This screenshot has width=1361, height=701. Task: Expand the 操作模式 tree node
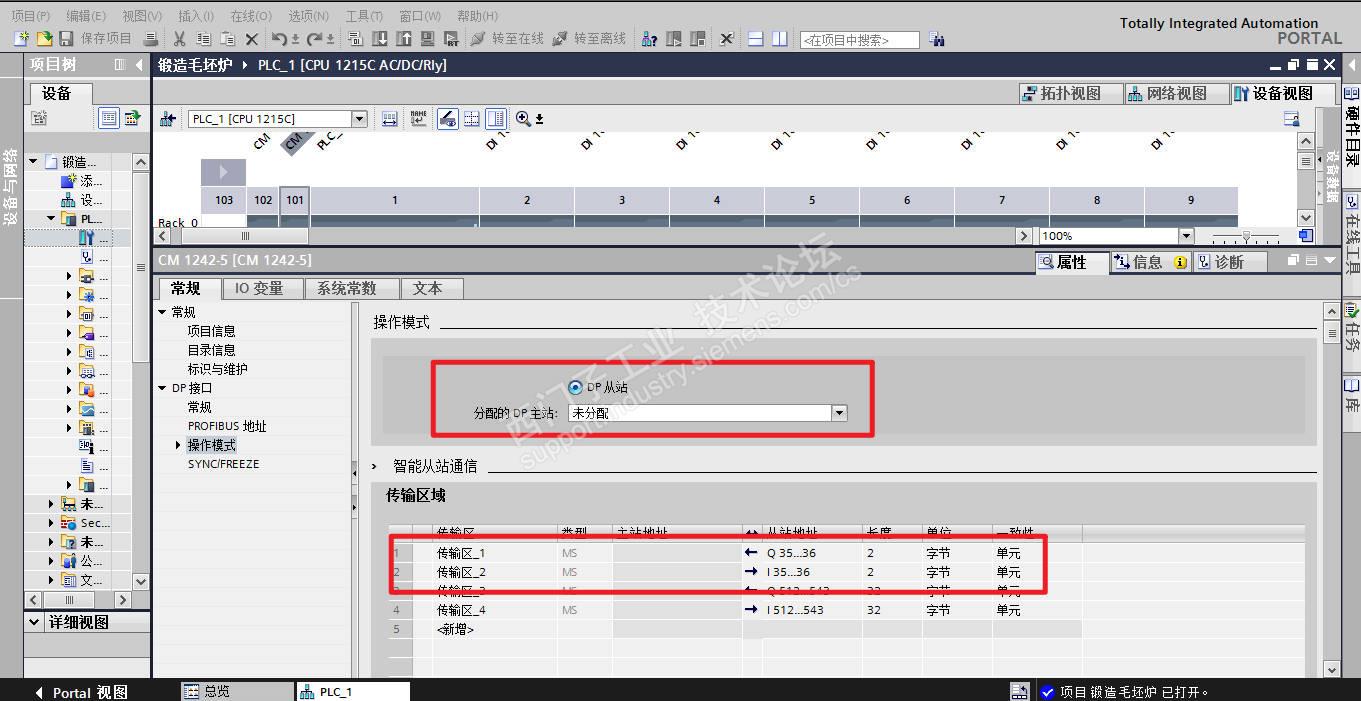[179, 445]
